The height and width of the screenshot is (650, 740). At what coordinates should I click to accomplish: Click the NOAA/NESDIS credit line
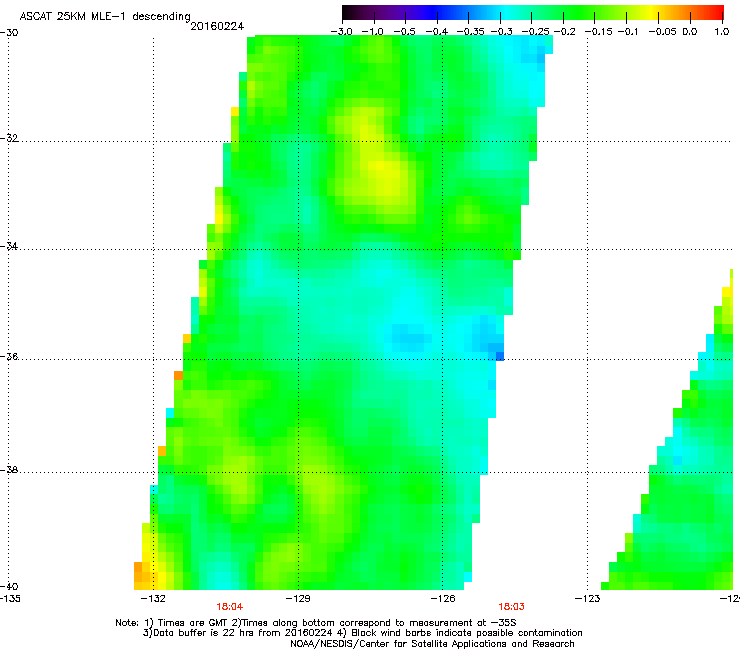pos(432,644)
